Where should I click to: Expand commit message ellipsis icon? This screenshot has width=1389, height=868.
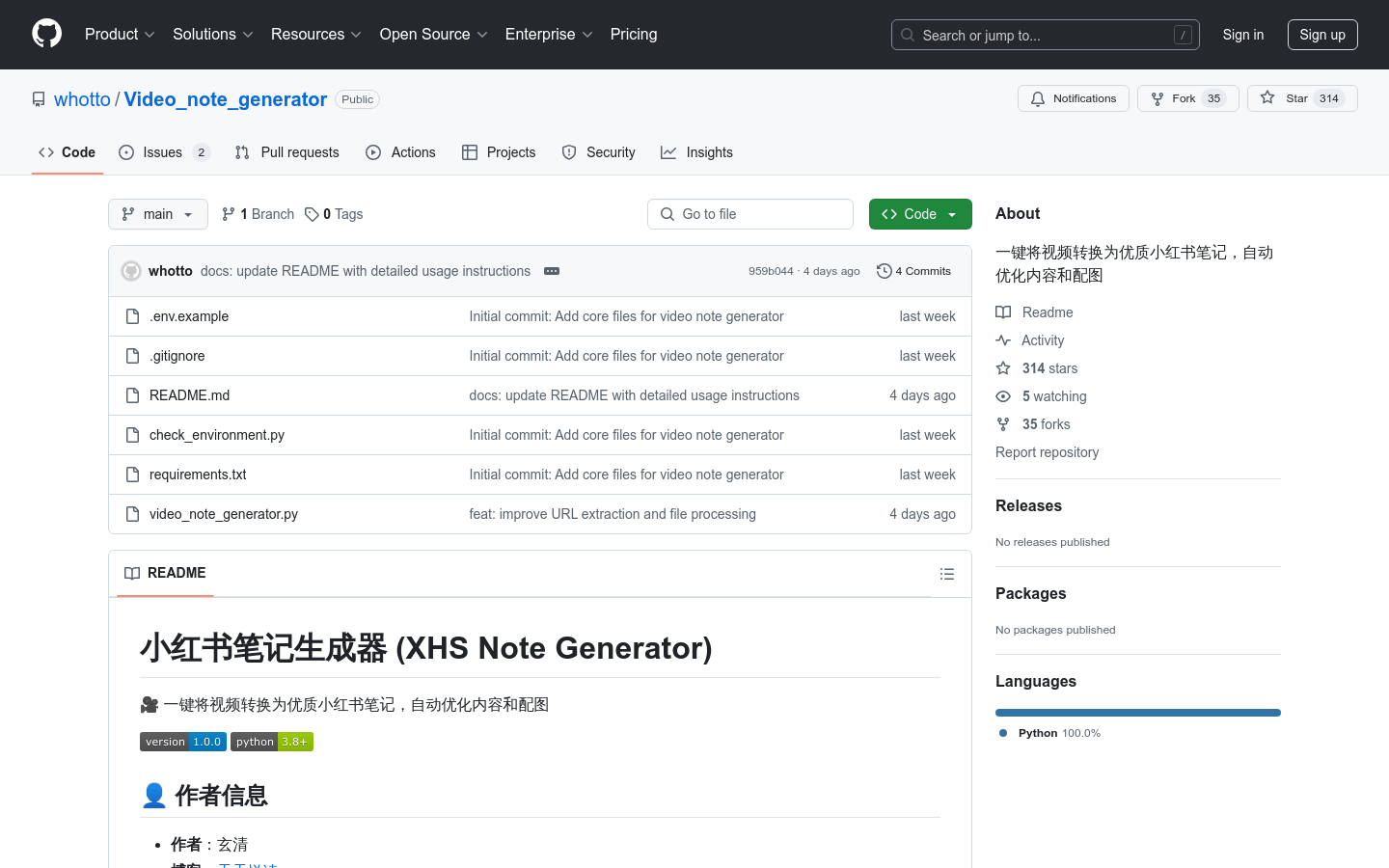pos(552,271)
